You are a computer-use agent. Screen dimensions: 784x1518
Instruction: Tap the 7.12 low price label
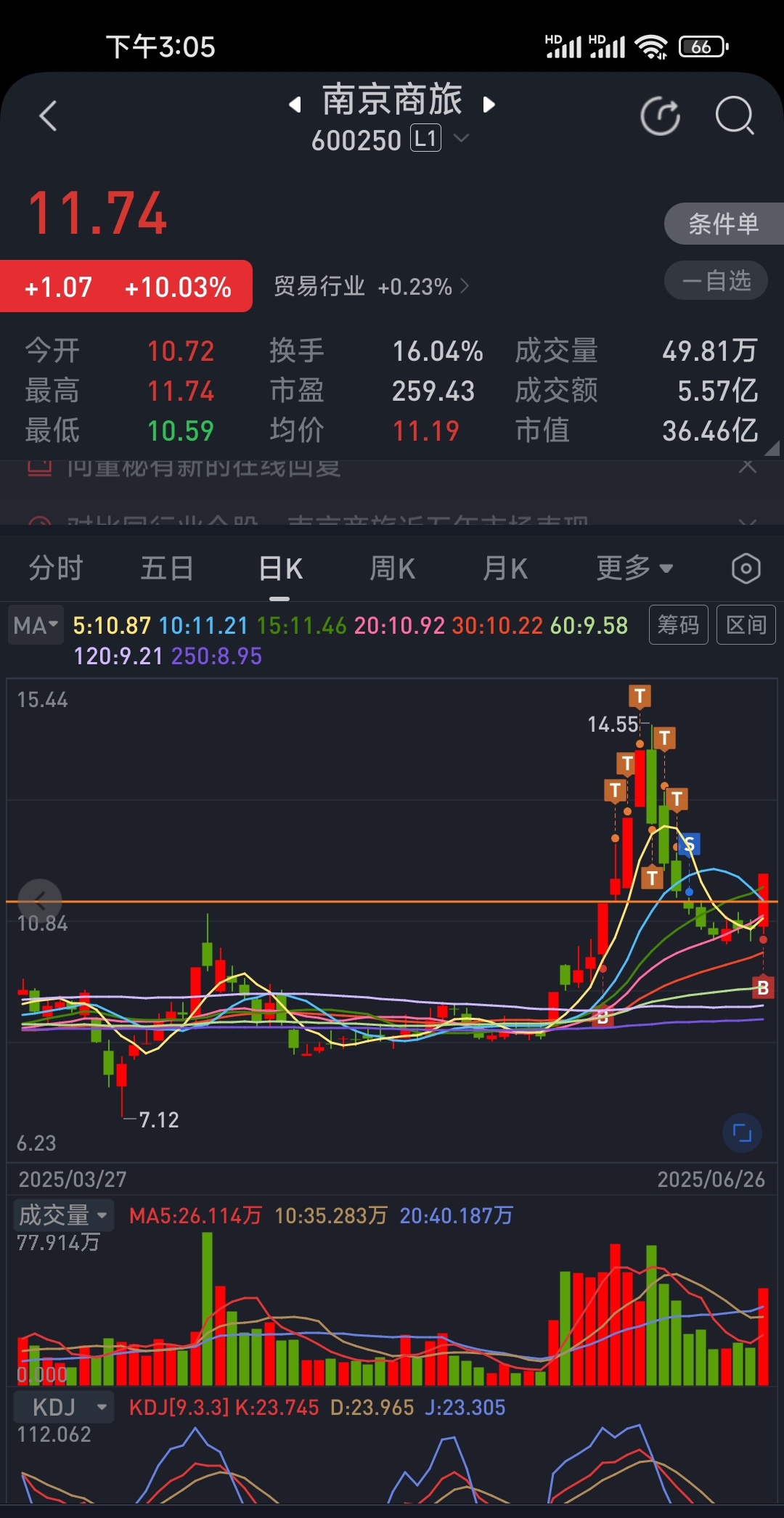tap(158, 1119)
